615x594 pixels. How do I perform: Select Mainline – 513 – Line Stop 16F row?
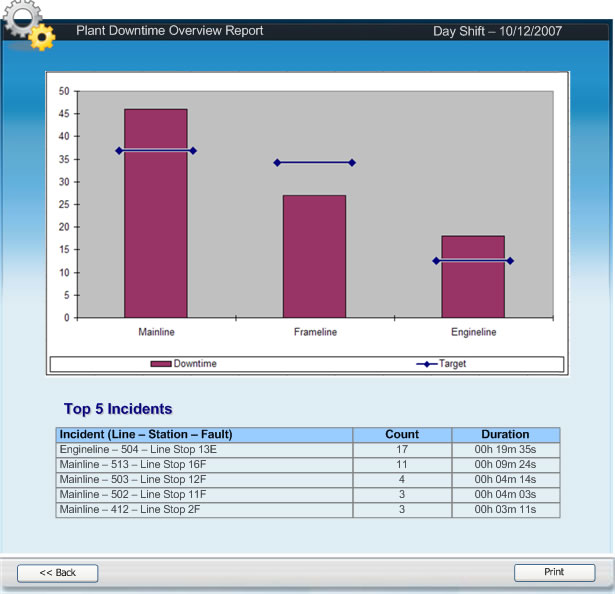(x=204, y=465)
